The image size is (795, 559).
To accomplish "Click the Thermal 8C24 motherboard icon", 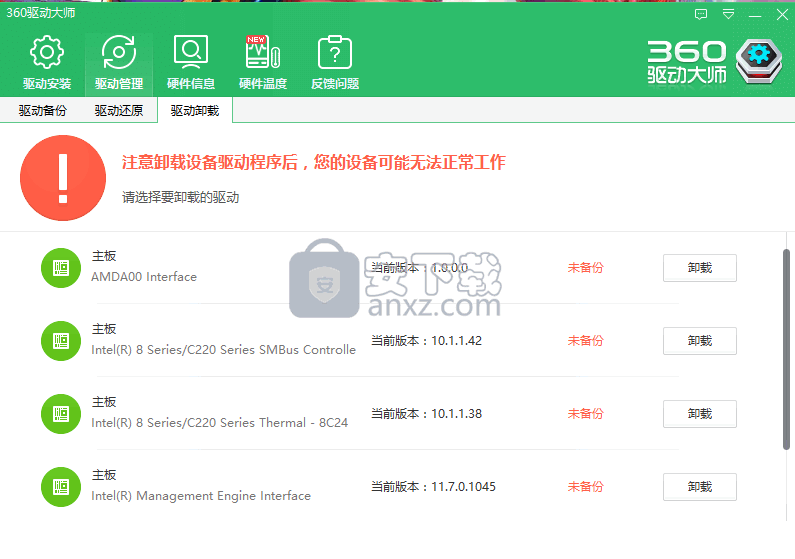I will tap(61, 414).
